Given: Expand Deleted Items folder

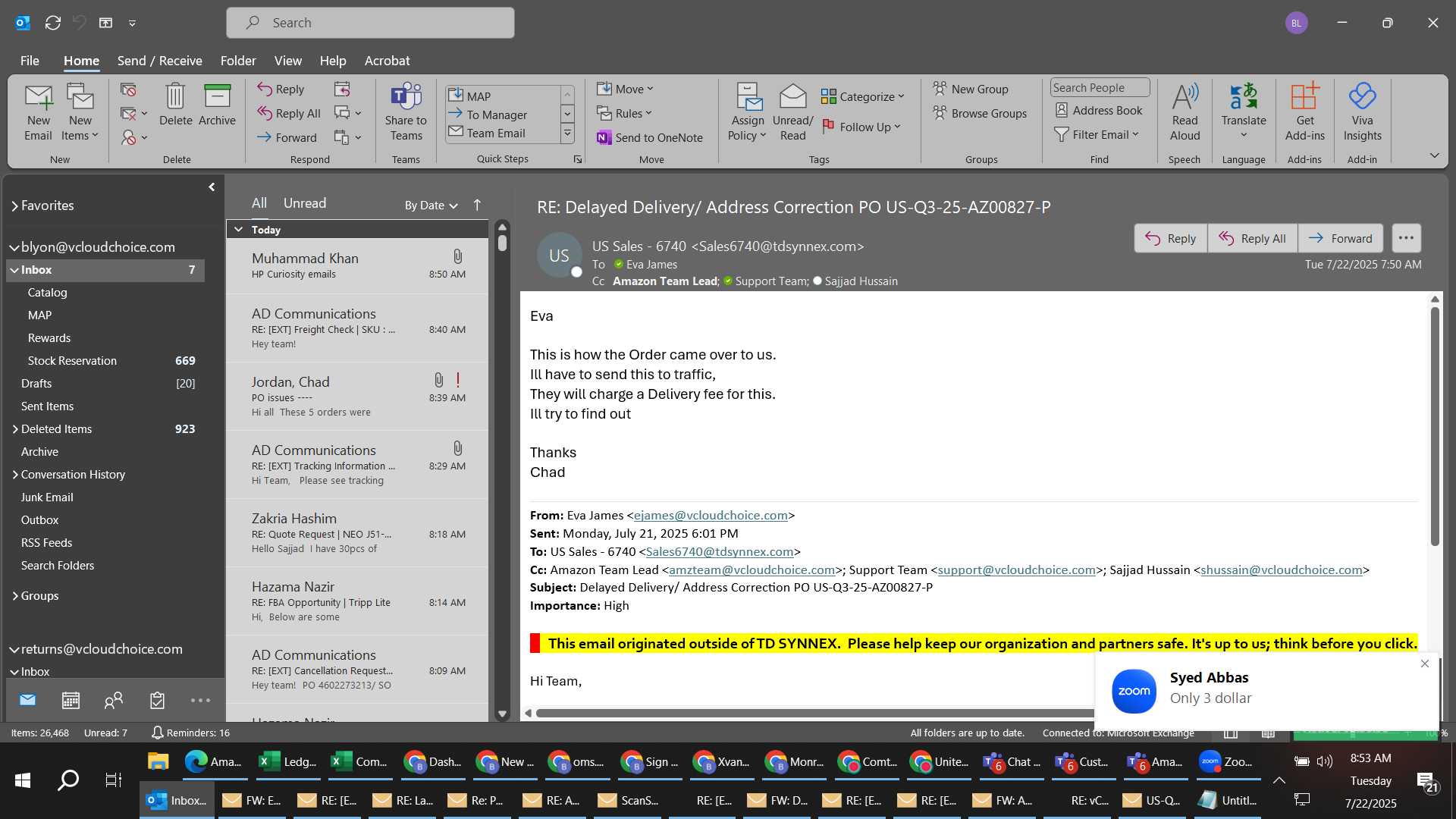Looking at the screenshot, I should (x=14, y=429).
